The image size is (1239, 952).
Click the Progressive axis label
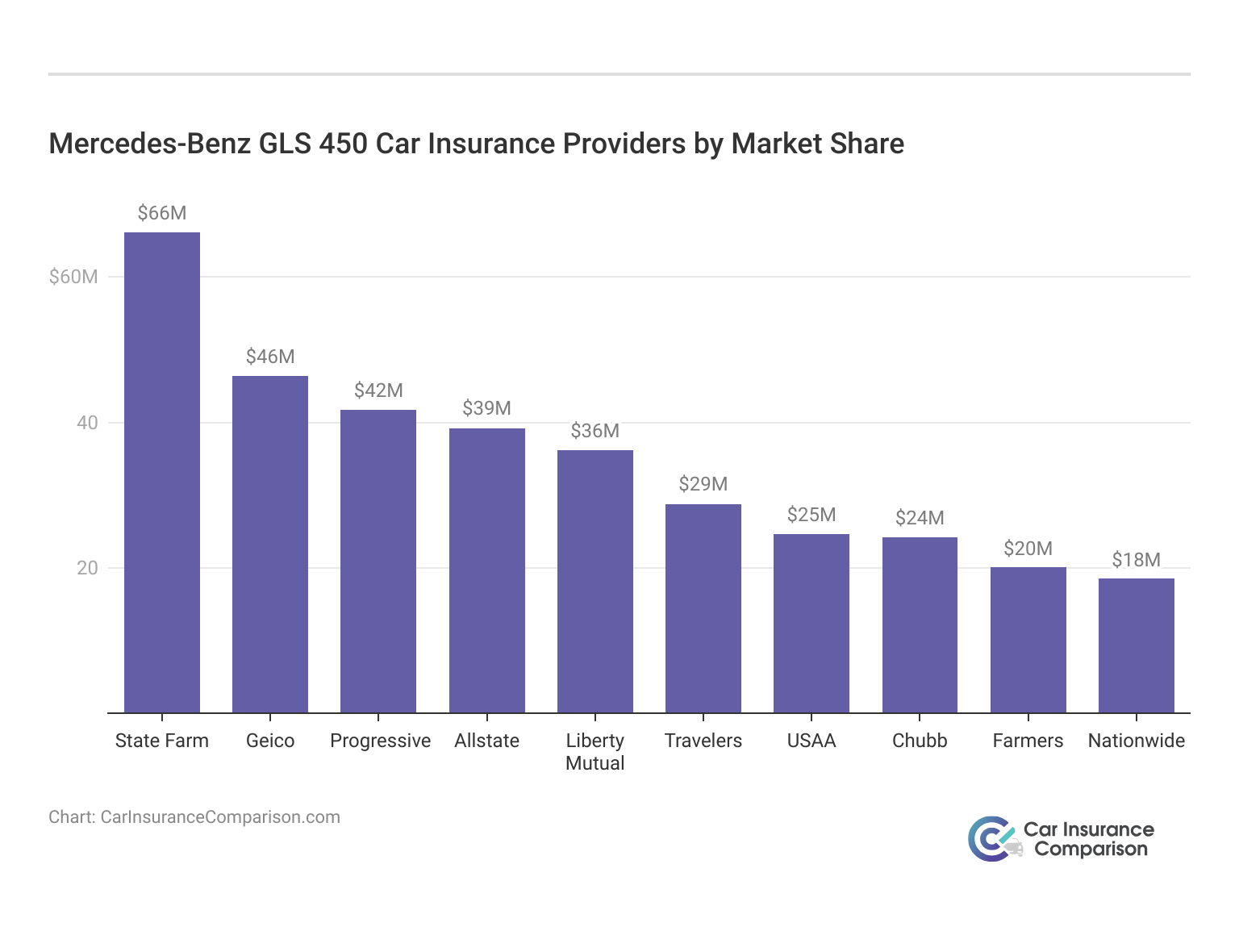(381, 741)
